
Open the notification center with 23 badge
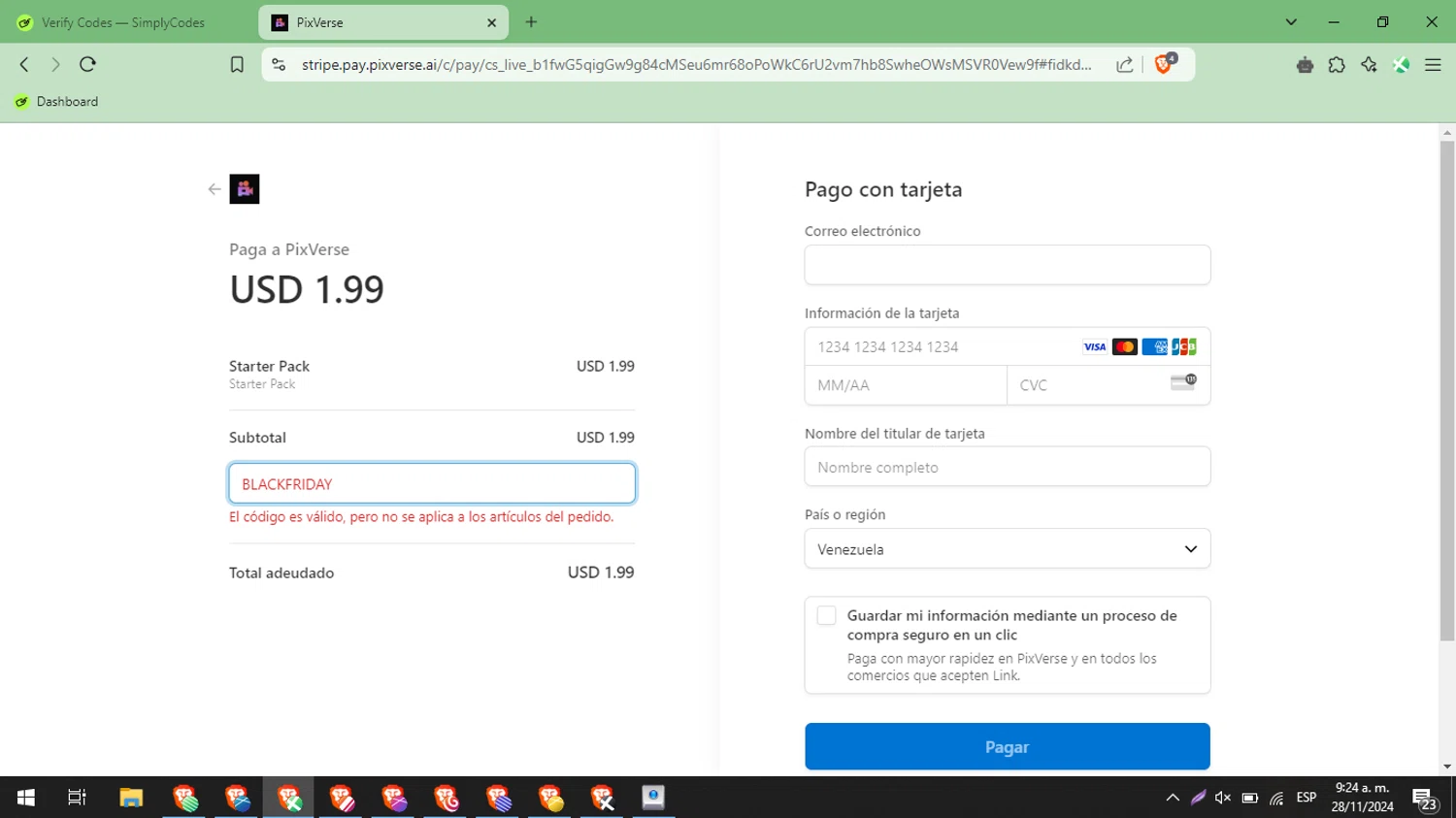click(x=1425, y=799)
